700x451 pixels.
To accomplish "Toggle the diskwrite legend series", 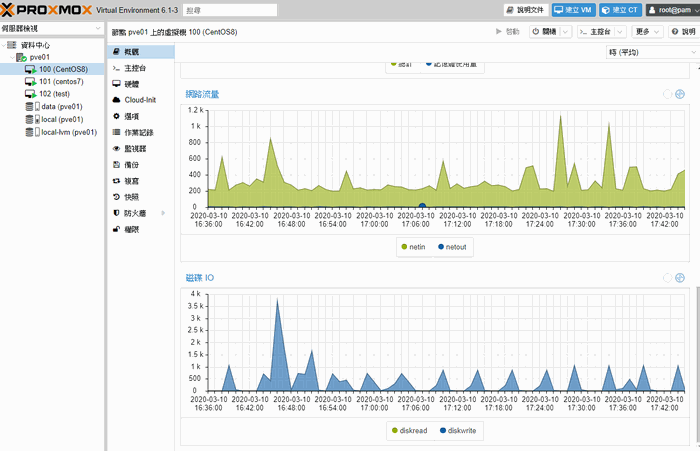I will pos(458,430).
